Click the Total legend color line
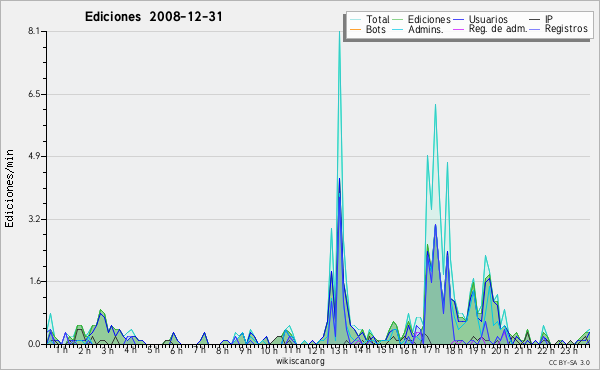Viewport: 600px width, 370px height. pos(355,20)
